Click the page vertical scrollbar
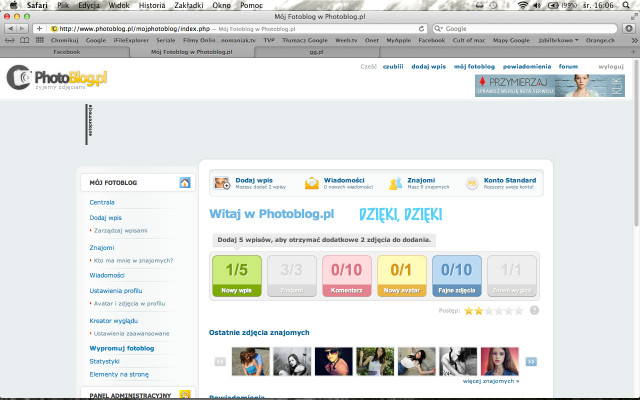Screen dimensions: 640x400 coord(636,143)
